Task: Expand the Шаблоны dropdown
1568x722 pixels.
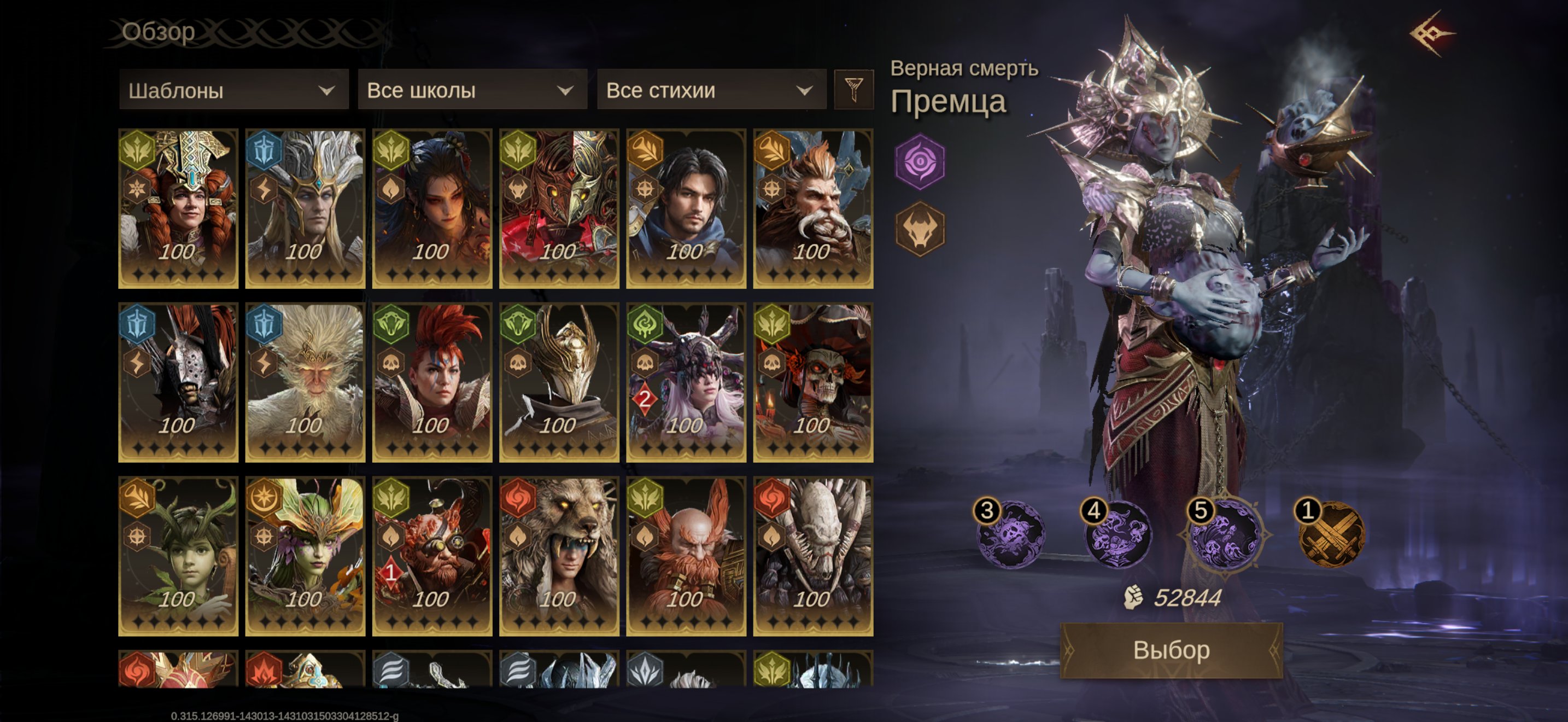Action: (234, 90)
